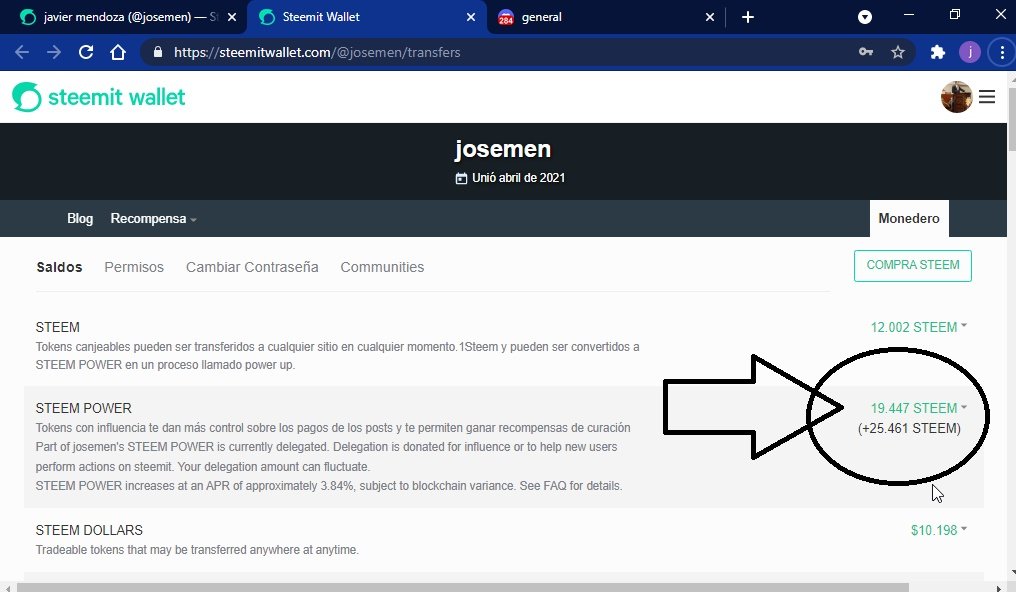Open the hamburger menu

tap(987, 97)
